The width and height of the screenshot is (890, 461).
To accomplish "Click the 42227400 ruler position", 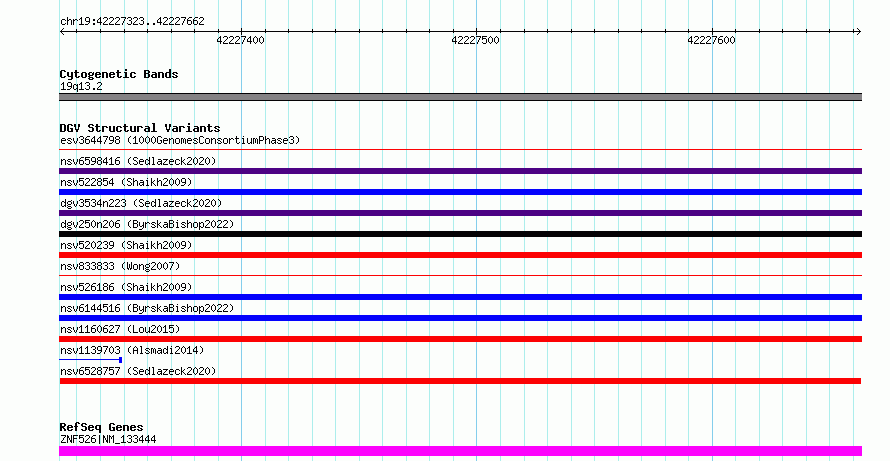I will click(241, 40).
